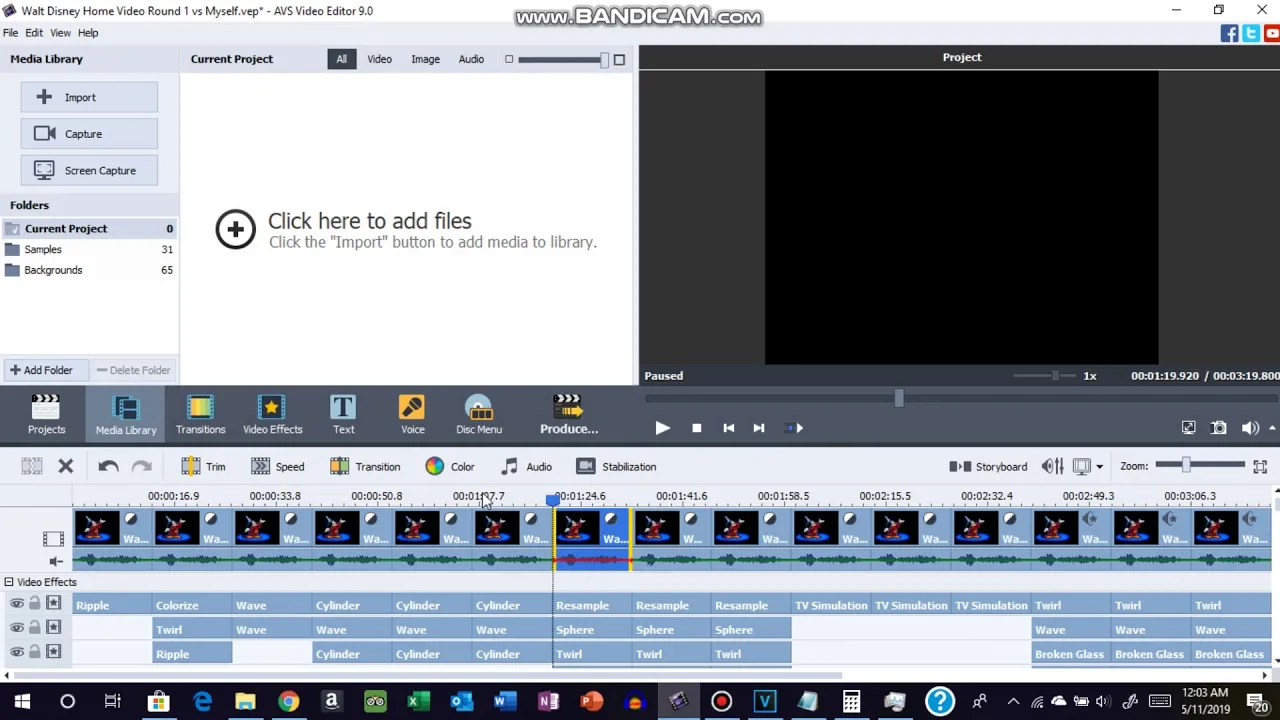Mute the main video track audio

(56, 561)
